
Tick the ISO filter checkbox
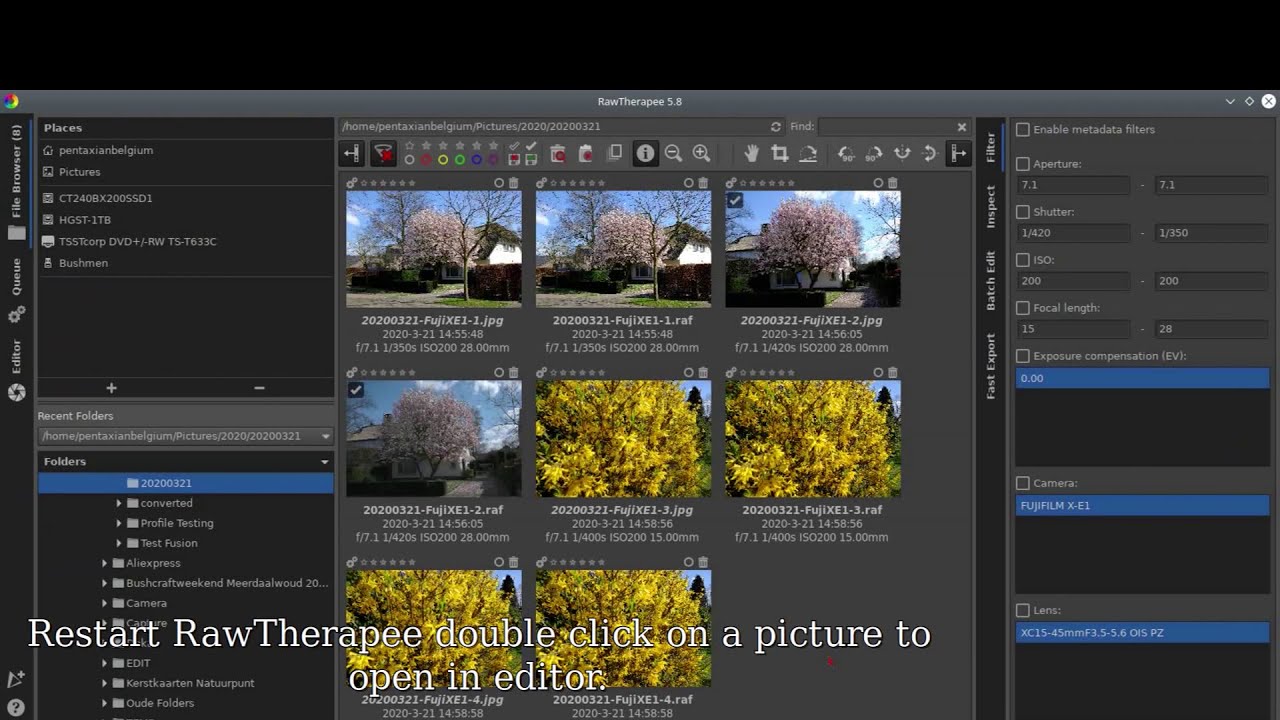pos(1023,260)
